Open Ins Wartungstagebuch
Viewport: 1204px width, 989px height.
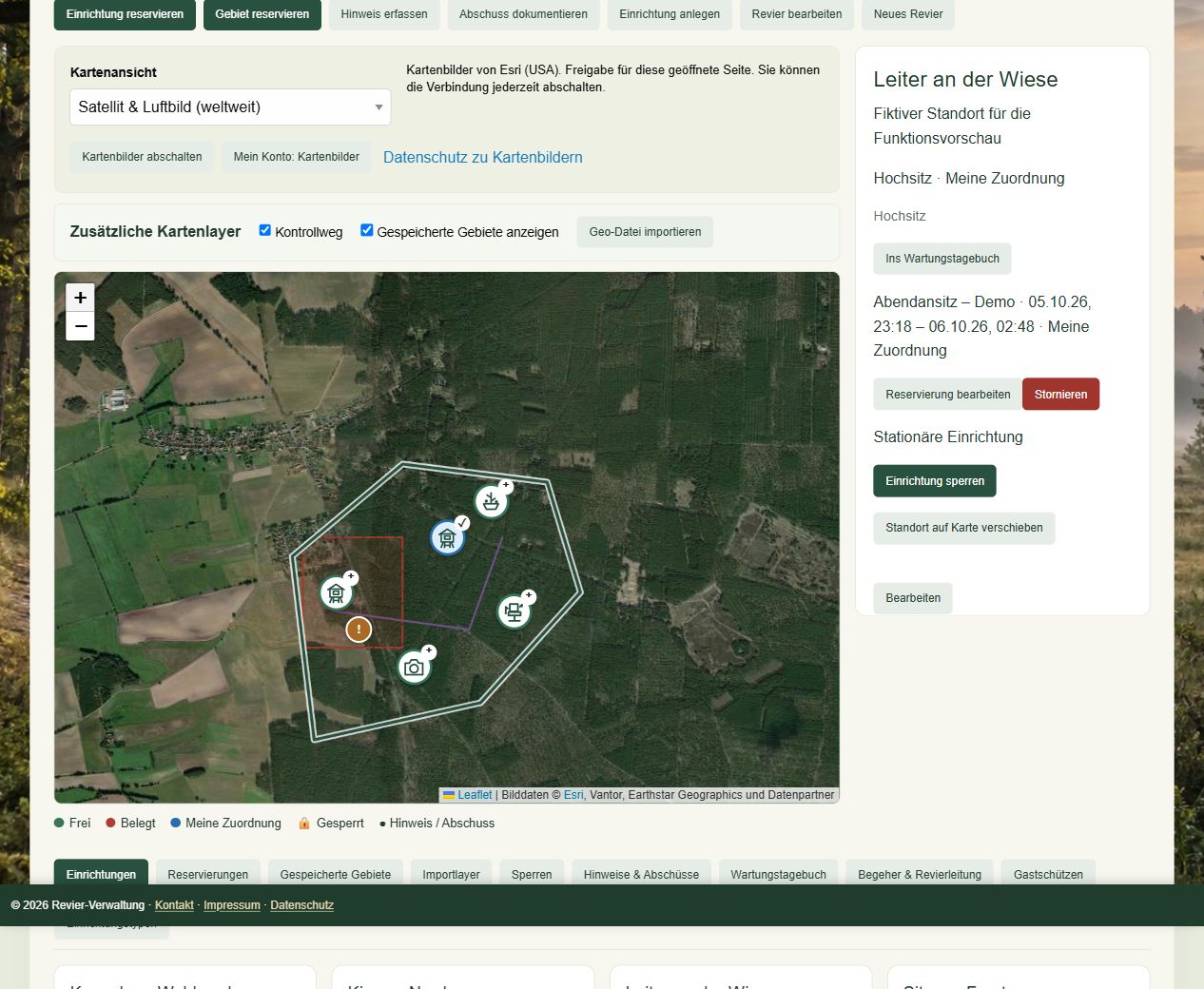(942, 259)
